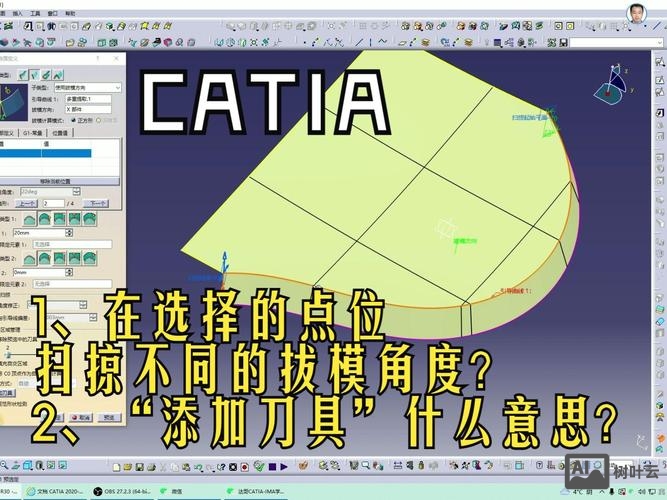This screenshot has height=500, width=667.
Task: Click the purple play triangle in bottom toolbar
Action: tap(284, 467)
